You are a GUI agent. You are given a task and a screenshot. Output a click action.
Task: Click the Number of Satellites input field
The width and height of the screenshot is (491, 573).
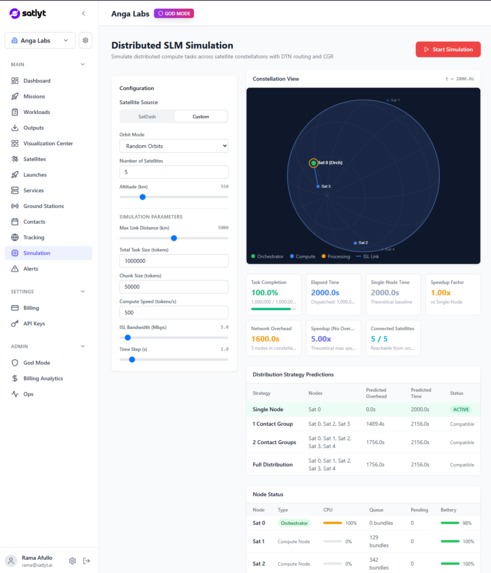click(x=174, y=172)
